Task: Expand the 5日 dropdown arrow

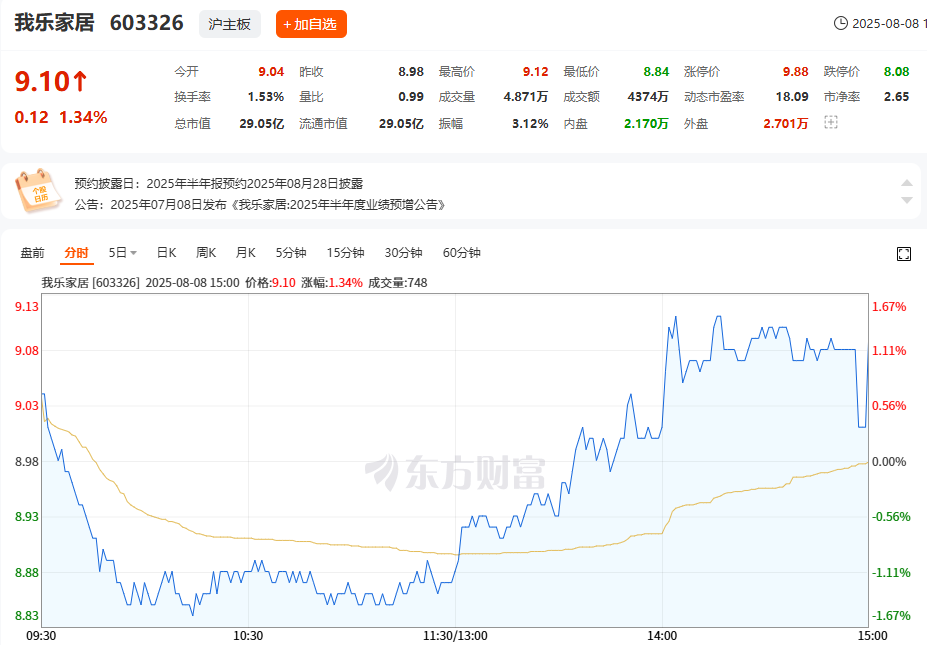Action: click(x=134, y=253)
